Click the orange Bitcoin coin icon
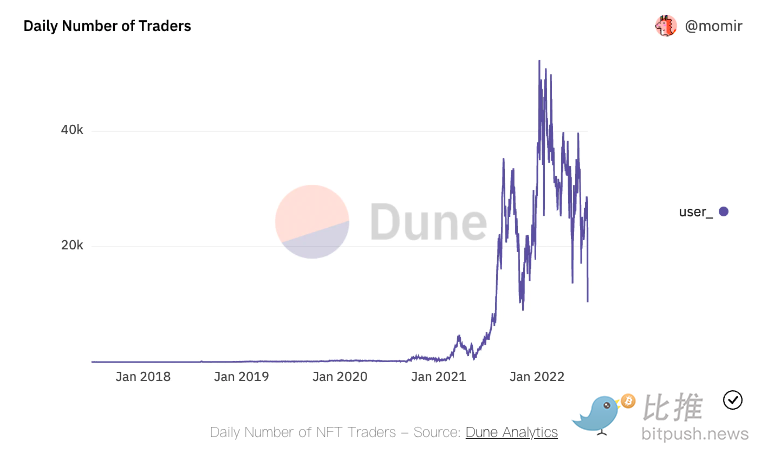This screenshot has height=461, width=769. [628, 401]
